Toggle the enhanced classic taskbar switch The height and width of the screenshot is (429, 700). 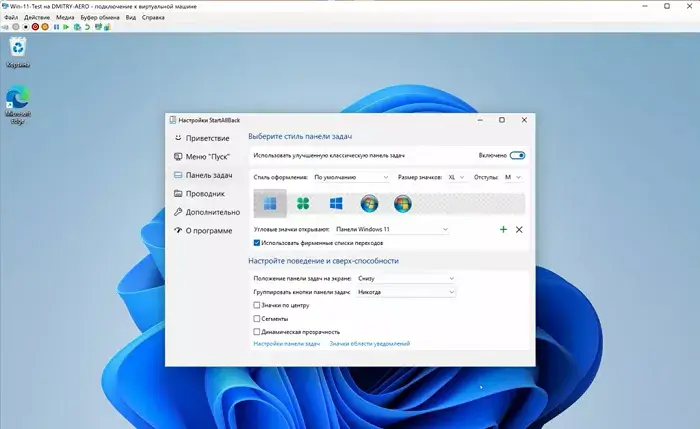coord(517,156)
